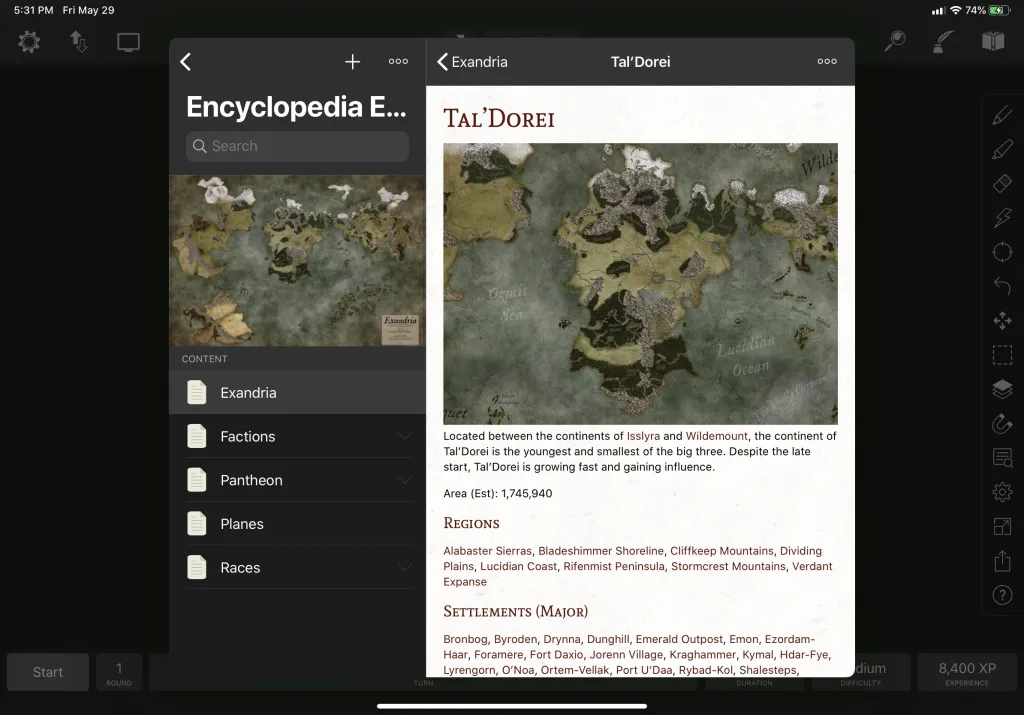Open the Jorenn Village settlement link

pyautogui.click(x=626, y=655)
